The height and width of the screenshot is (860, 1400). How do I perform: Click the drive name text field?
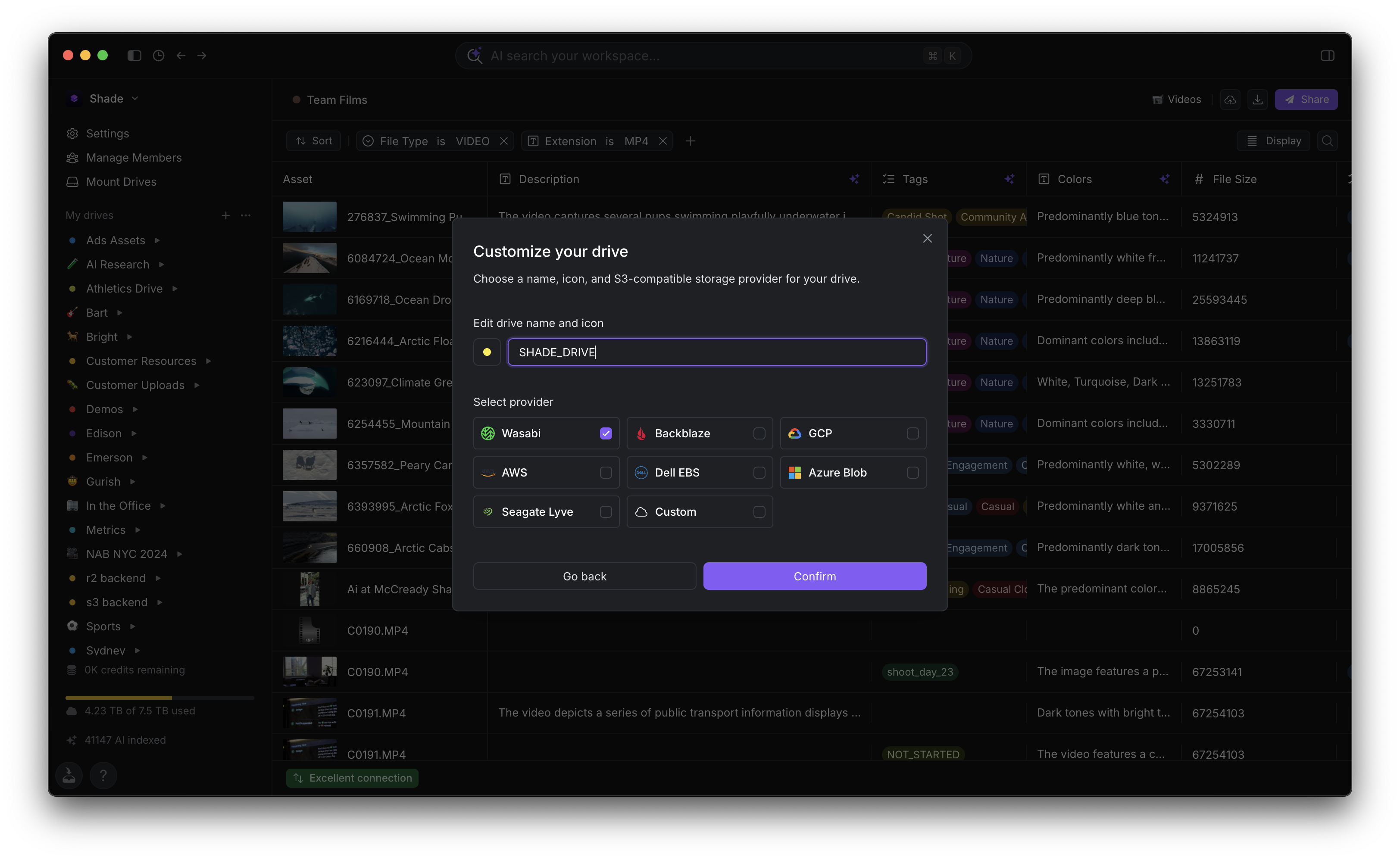coord(716,352)
